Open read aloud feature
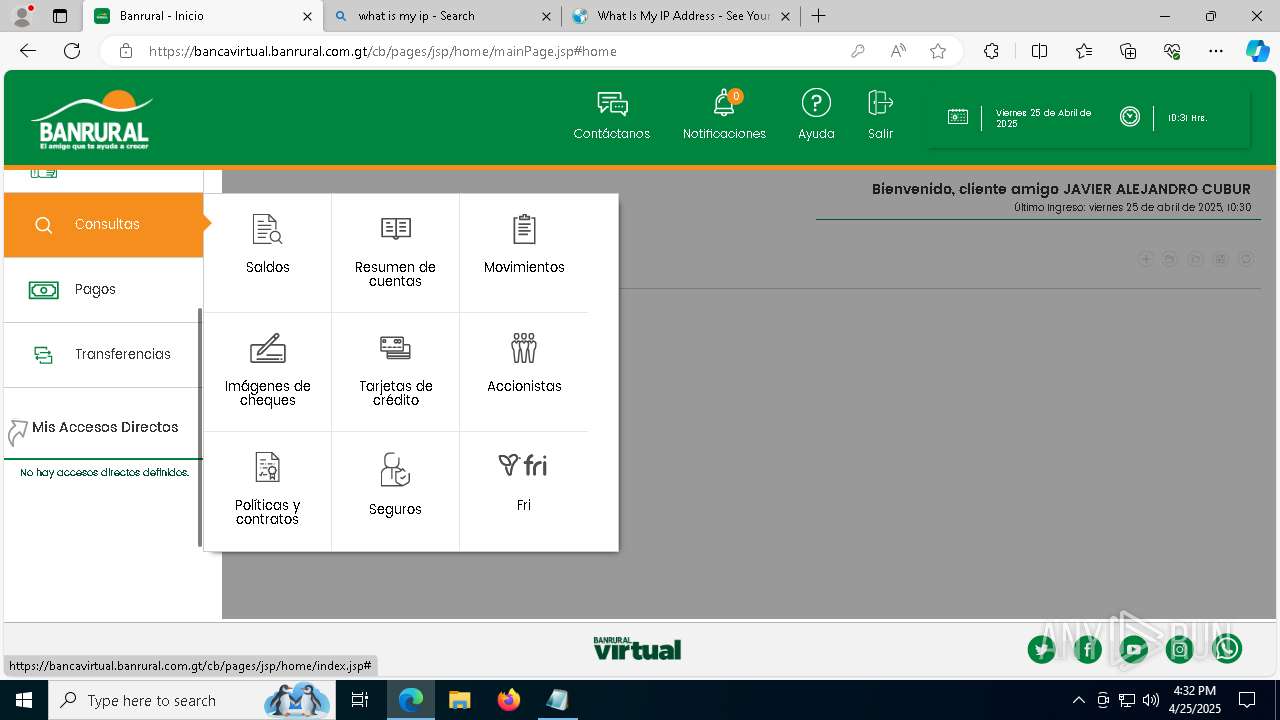The image size is (1280, 720). click(x=898, y=51)
